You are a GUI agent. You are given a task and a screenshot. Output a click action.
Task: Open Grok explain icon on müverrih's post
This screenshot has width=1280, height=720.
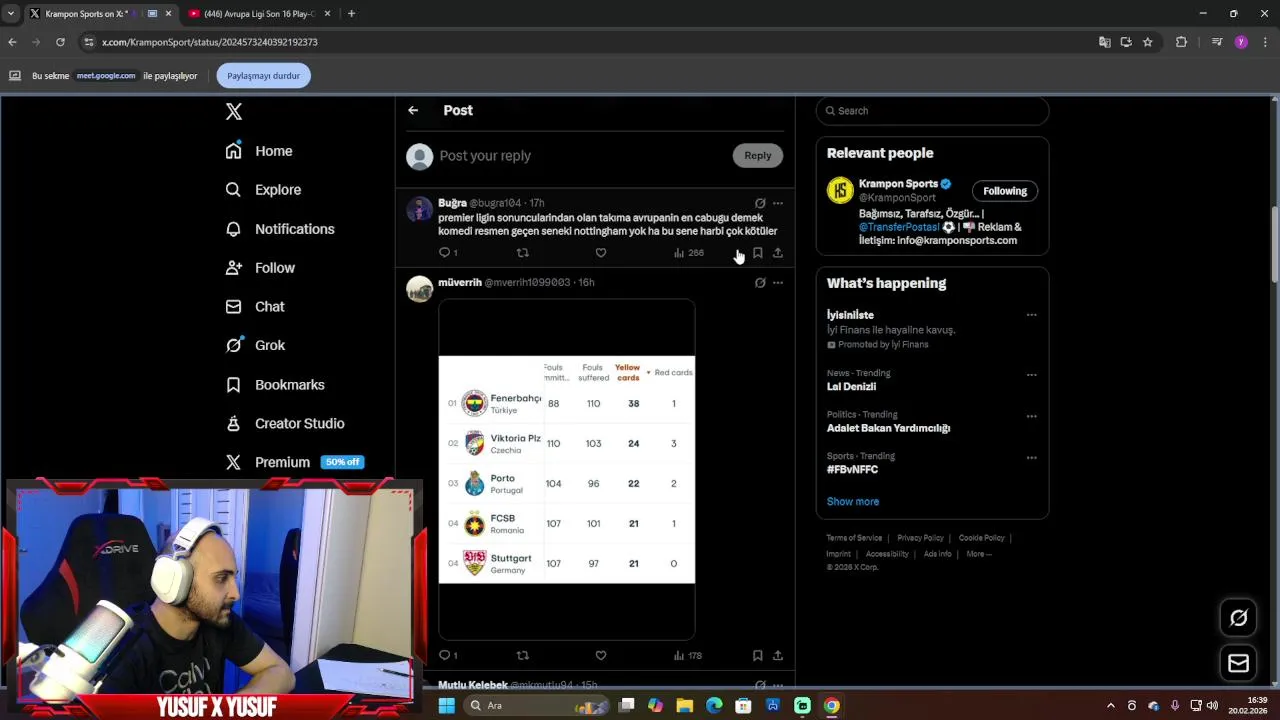pos(760,283)
